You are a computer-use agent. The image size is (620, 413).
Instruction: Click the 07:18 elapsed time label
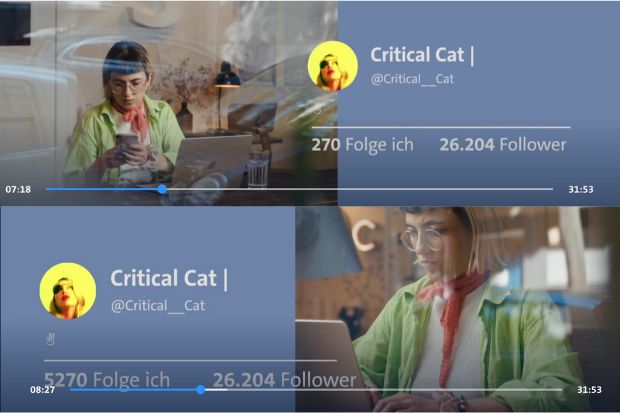pos(18,189)
